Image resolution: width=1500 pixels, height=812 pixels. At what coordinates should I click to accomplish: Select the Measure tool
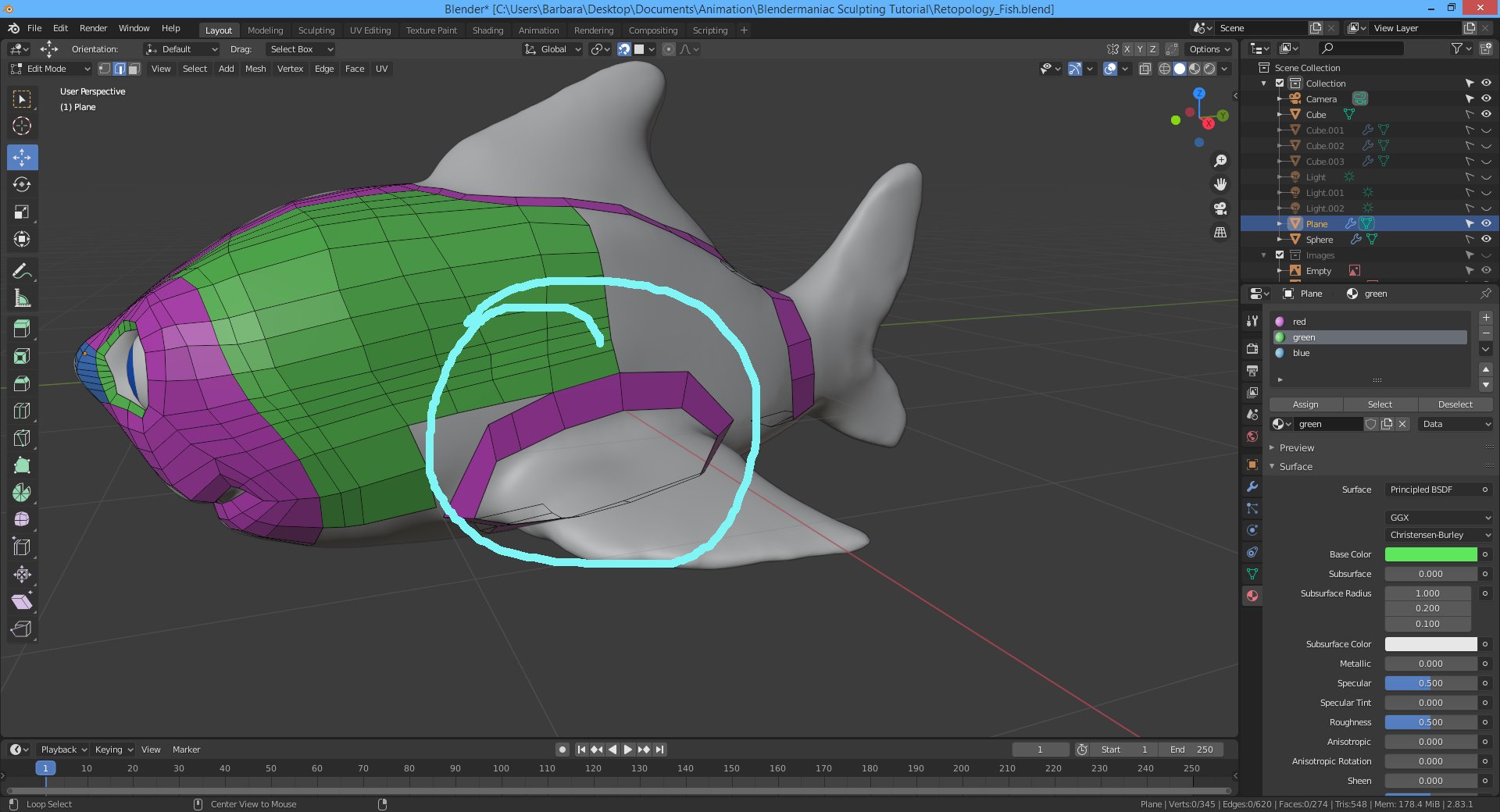[x=22, y=298]
